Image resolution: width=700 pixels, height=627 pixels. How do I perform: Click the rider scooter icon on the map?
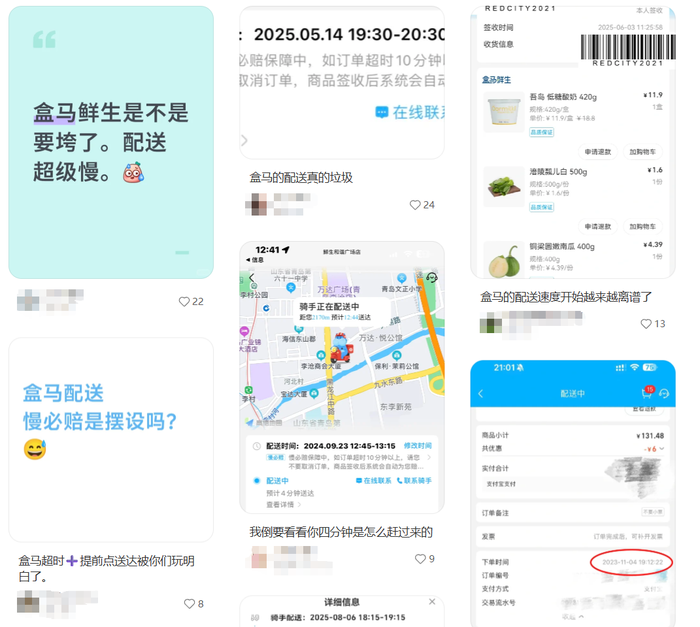click(x=341, y=347)
